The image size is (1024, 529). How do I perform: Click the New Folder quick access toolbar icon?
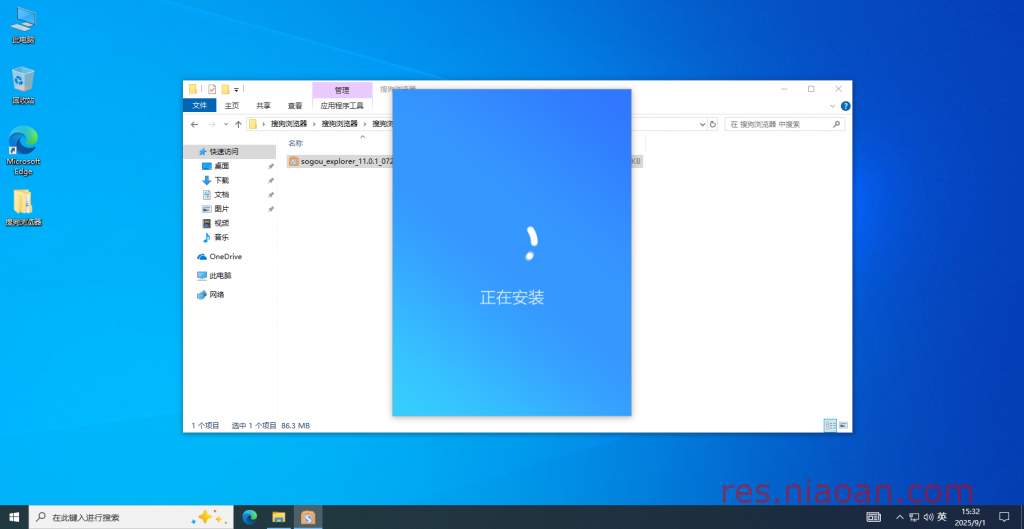225,89
